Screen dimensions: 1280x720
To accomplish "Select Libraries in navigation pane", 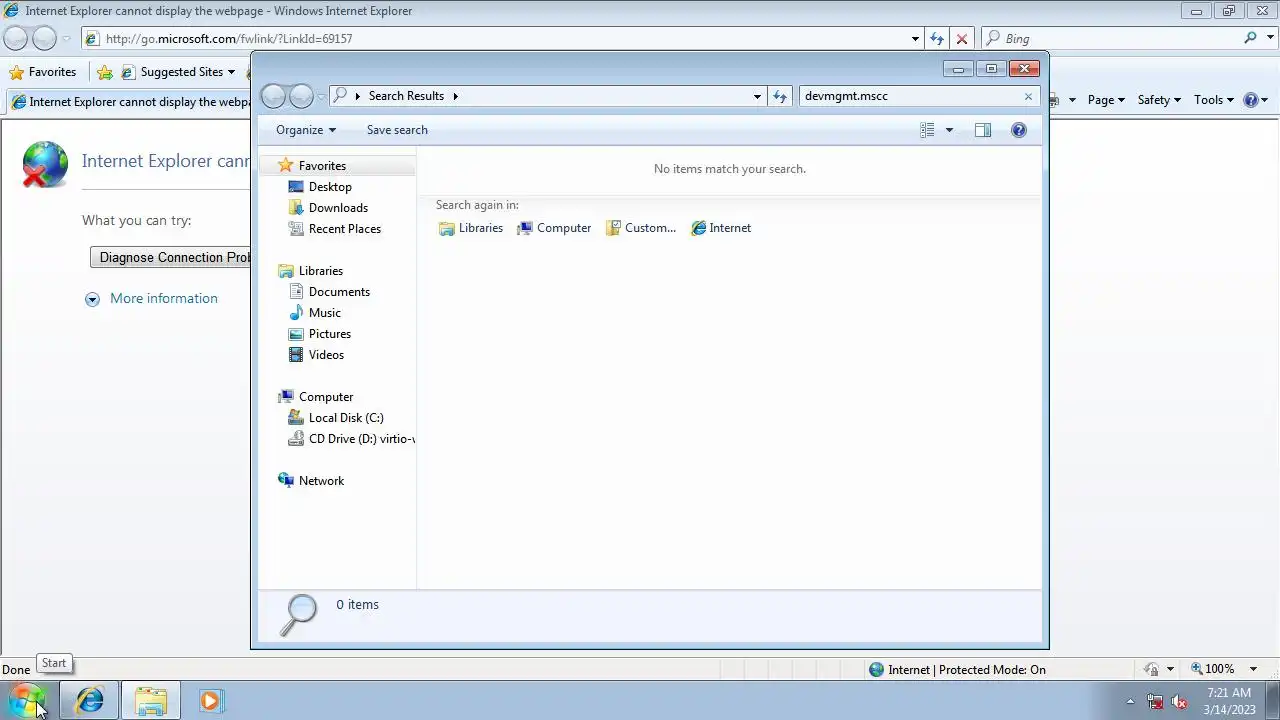I will coord(320,271).
